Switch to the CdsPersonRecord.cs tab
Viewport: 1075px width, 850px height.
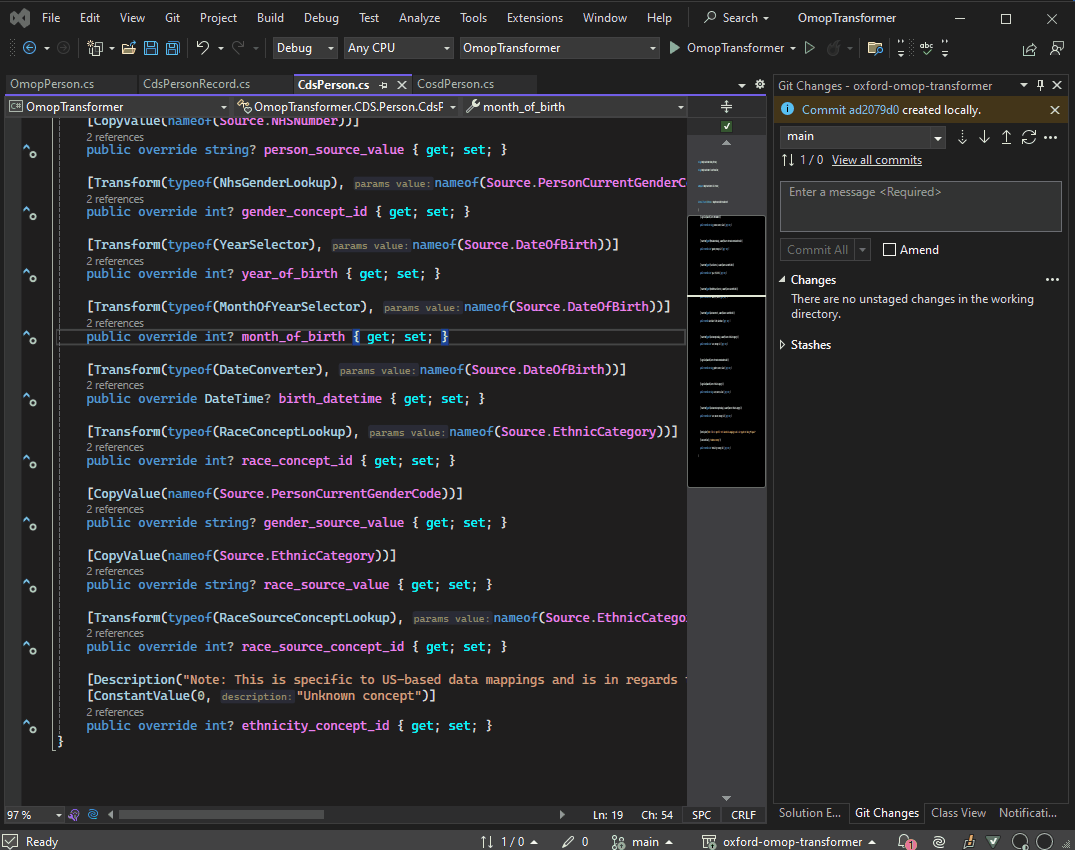point(196,84)
